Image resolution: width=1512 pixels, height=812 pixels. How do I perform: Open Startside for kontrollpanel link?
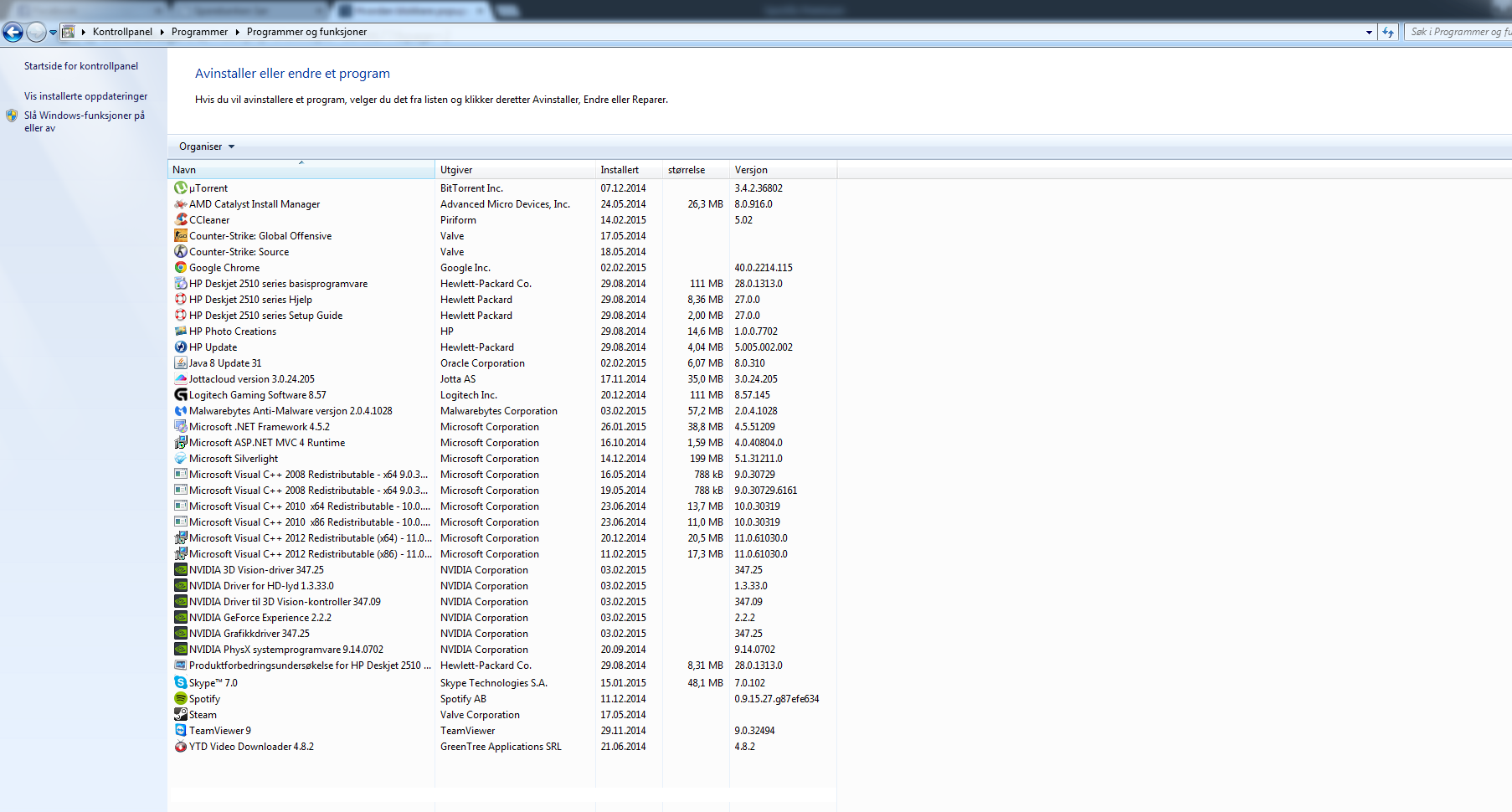tap(81, 66)
